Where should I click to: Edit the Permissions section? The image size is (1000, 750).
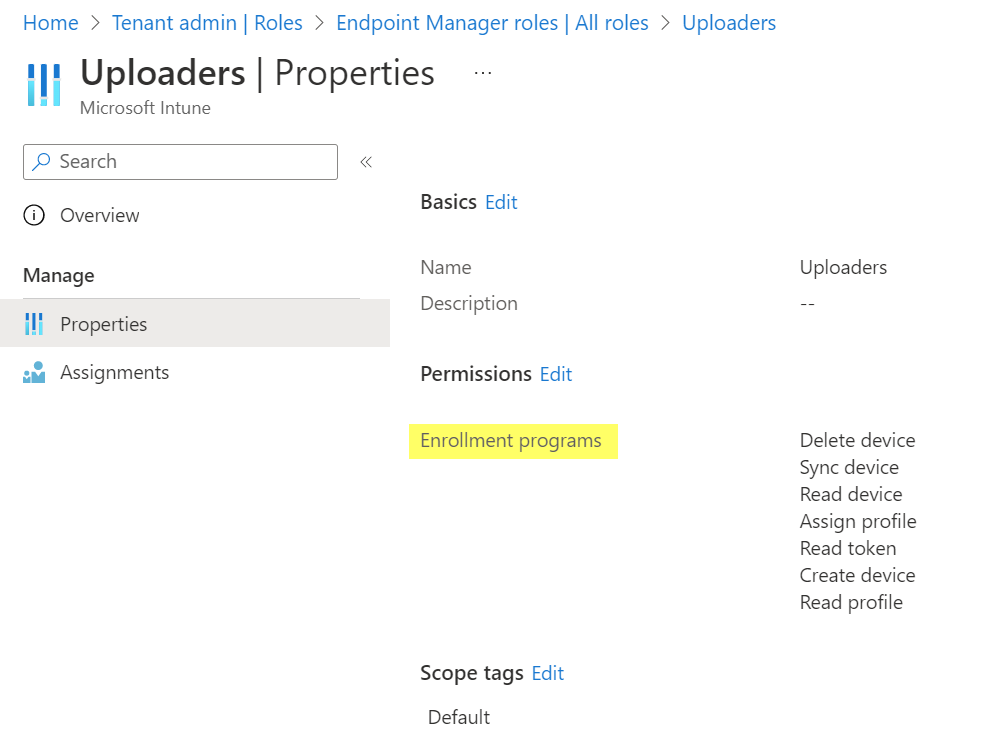[x=556, y=374]
